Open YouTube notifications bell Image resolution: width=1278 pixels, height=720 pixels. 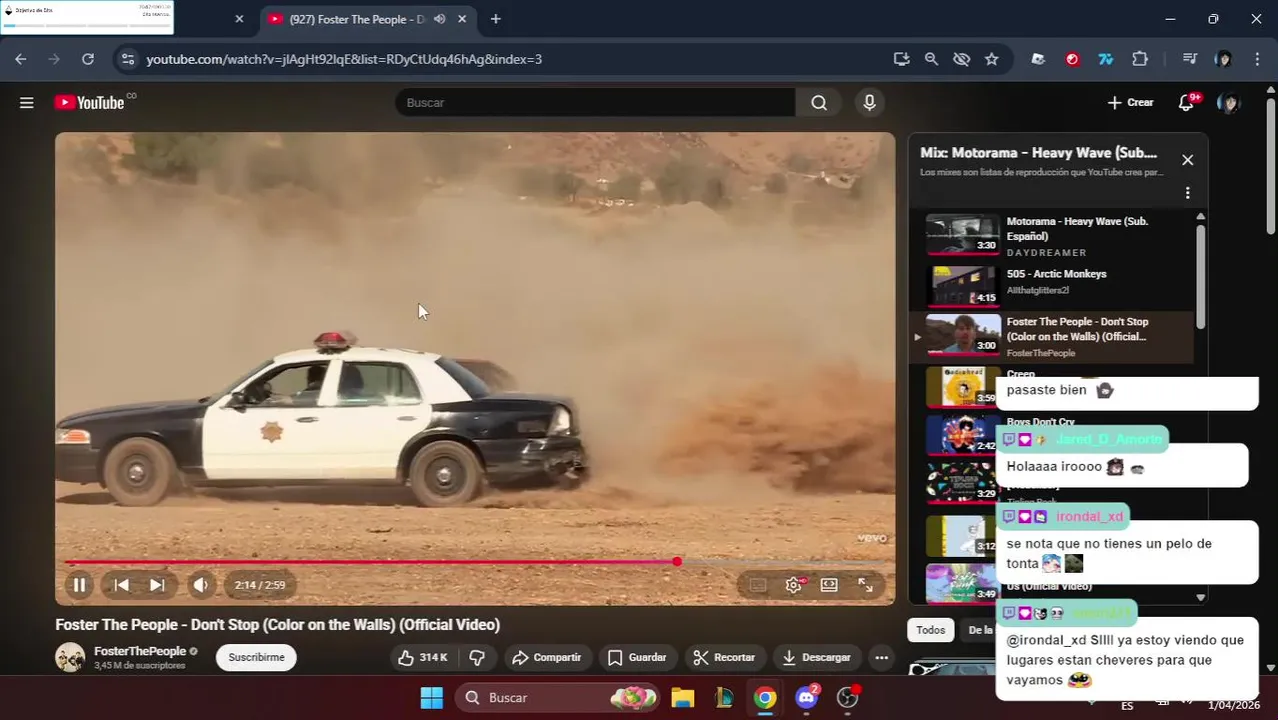click(1186, 103)
